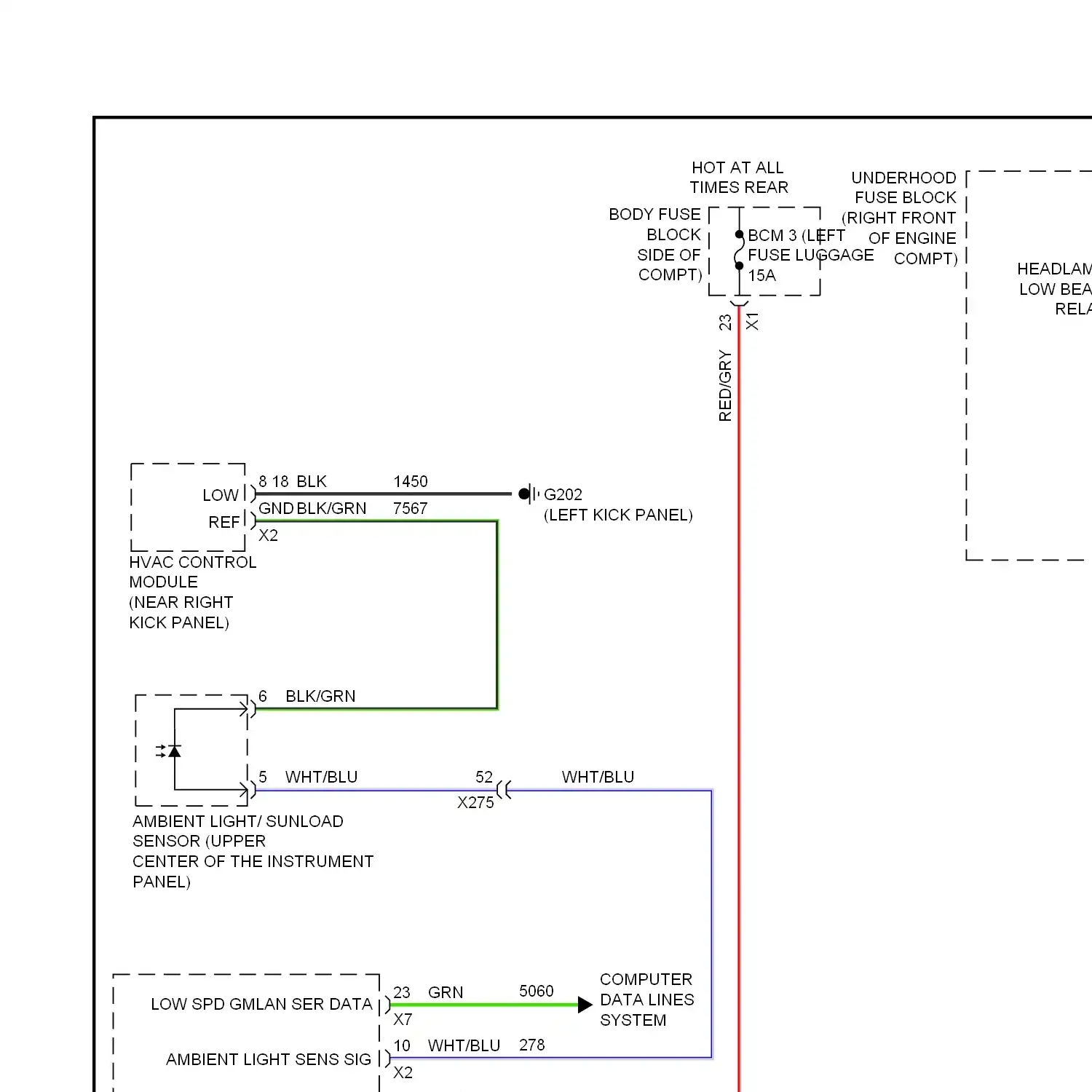Click 'AMBIENT LIGHT SENS SIG' label

269,1059
